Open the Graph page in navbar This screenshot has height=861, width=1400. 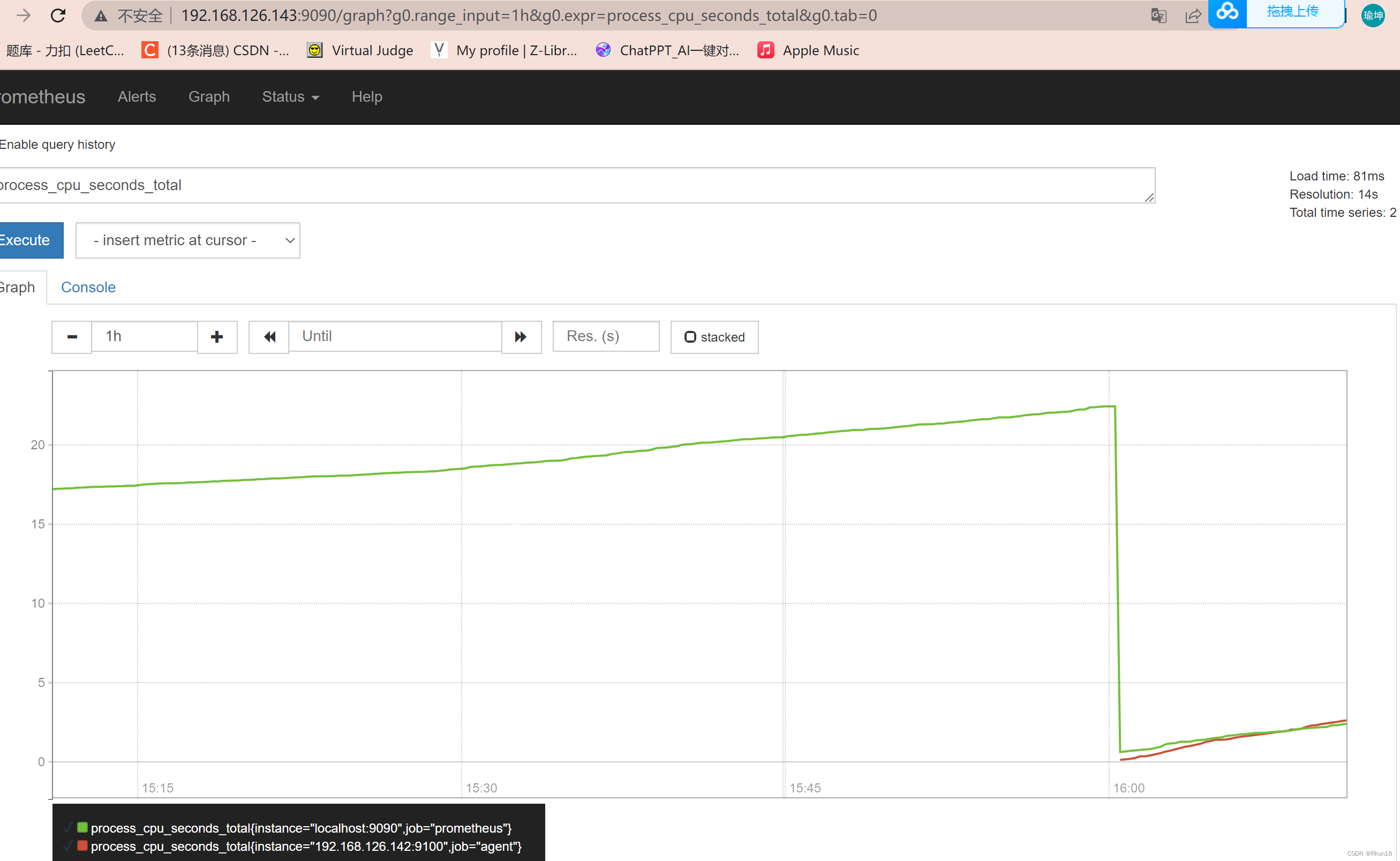coord(209,97)
